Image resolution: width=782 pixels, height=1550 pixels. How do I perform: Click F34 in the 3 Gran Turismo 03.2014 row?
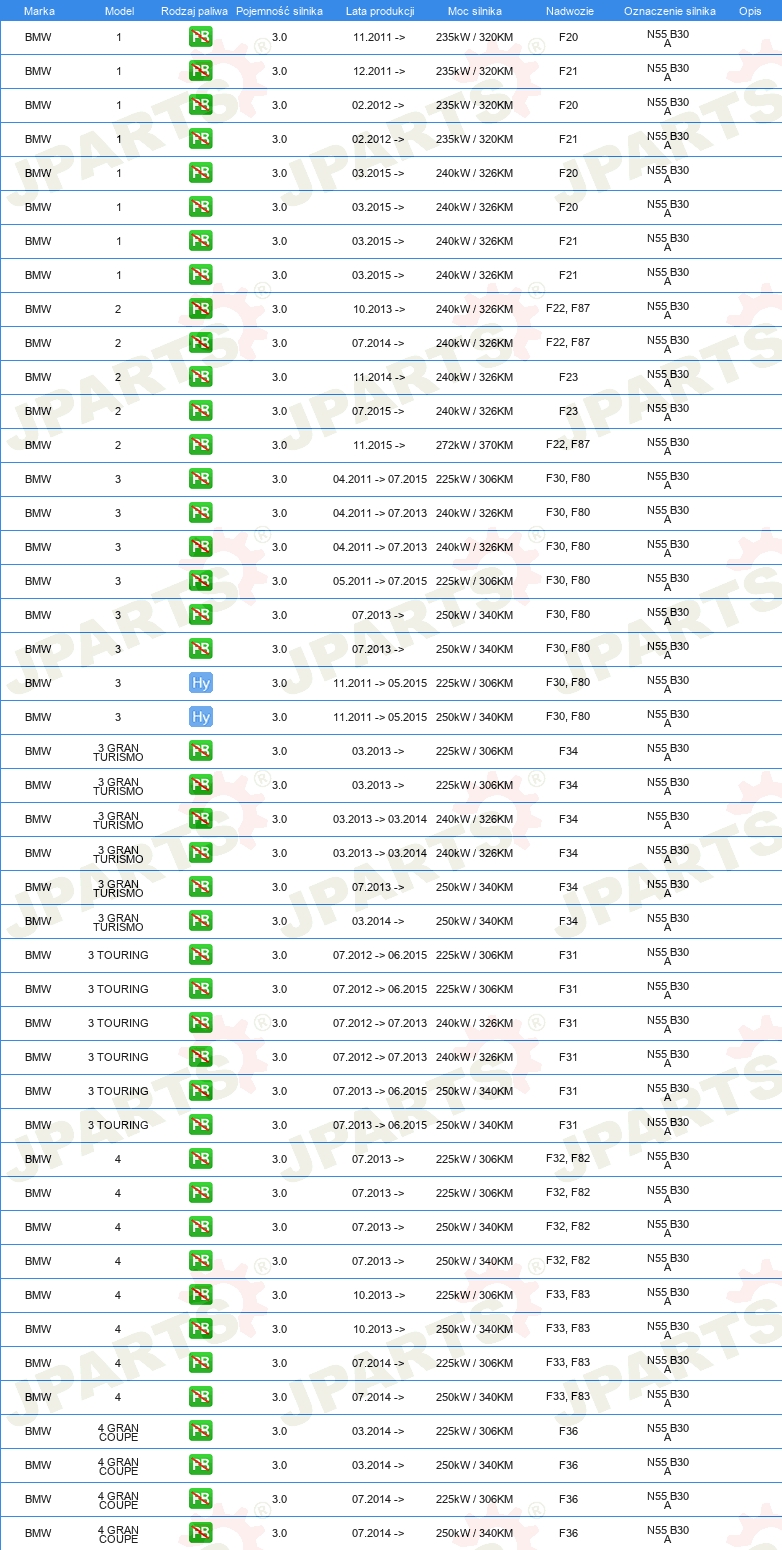point(569,921)
